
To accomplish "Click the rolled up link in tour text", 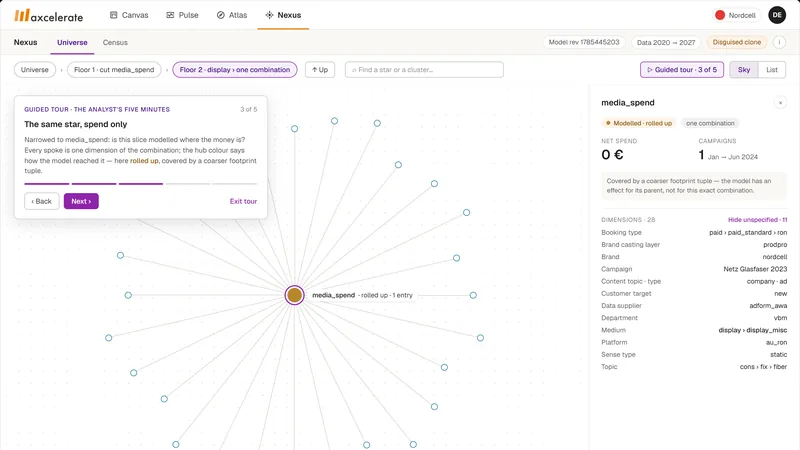I will (144, 161).
